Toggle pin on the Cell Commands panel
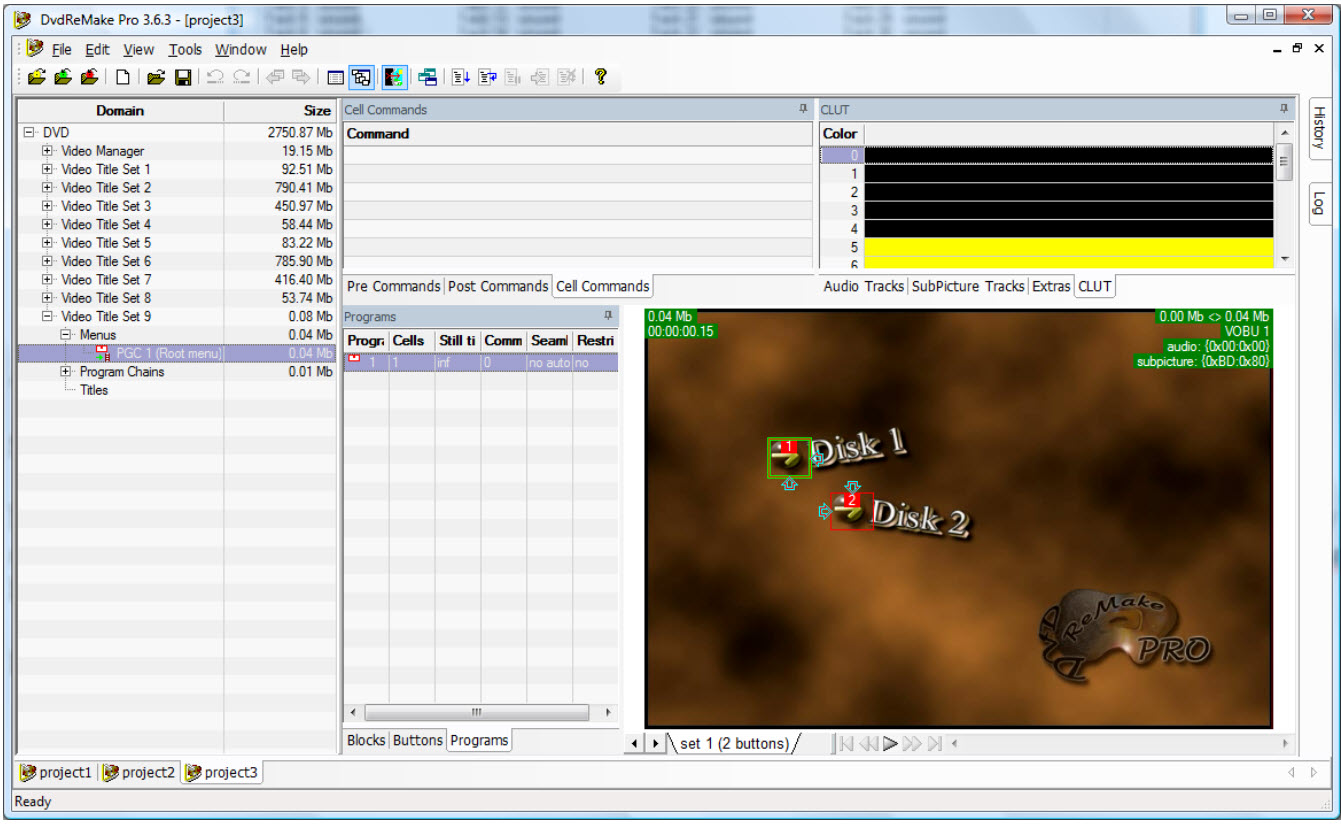 pos(802,109)
